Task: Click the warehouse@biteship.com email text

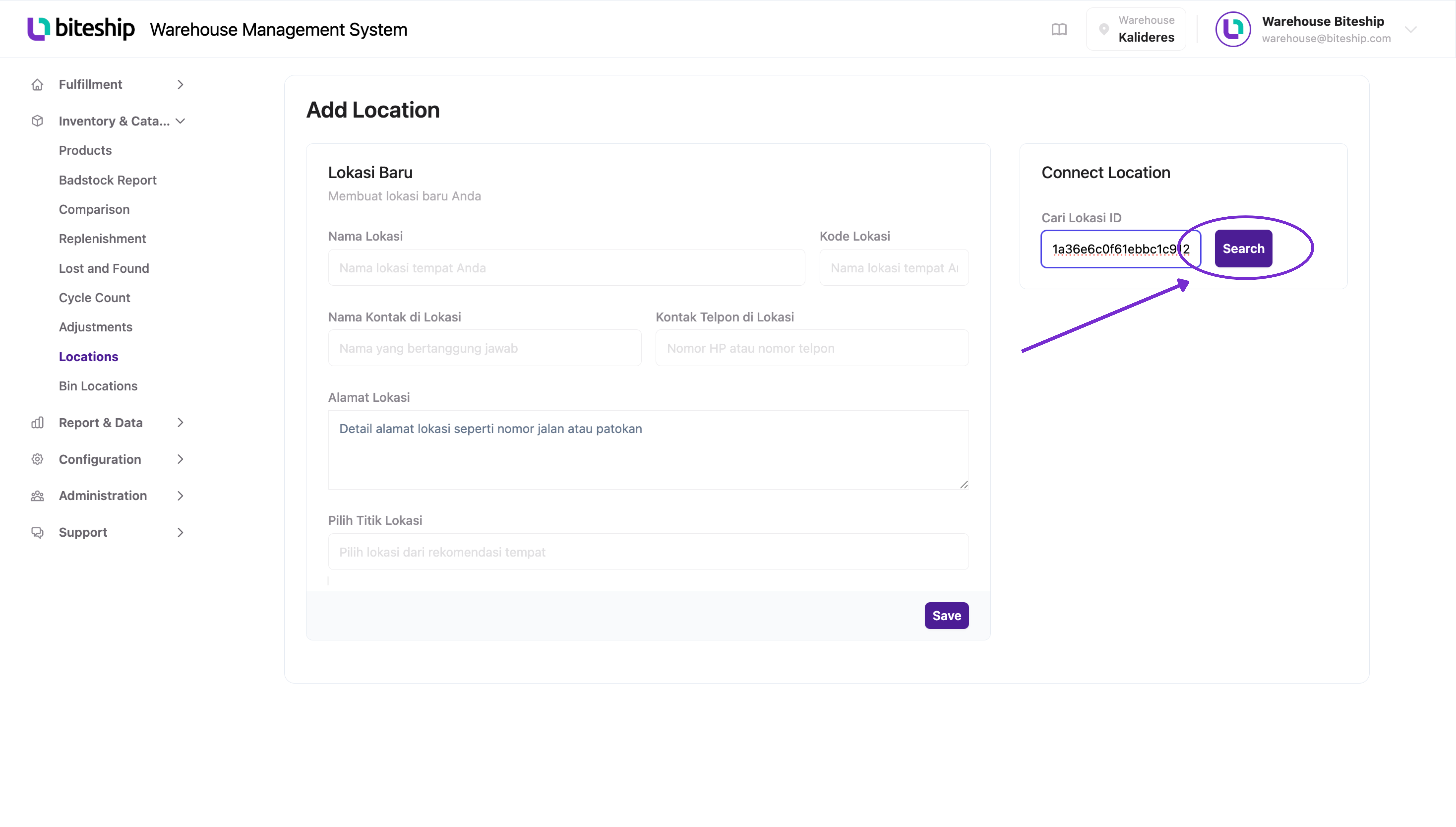Action: coord(1326,39)
